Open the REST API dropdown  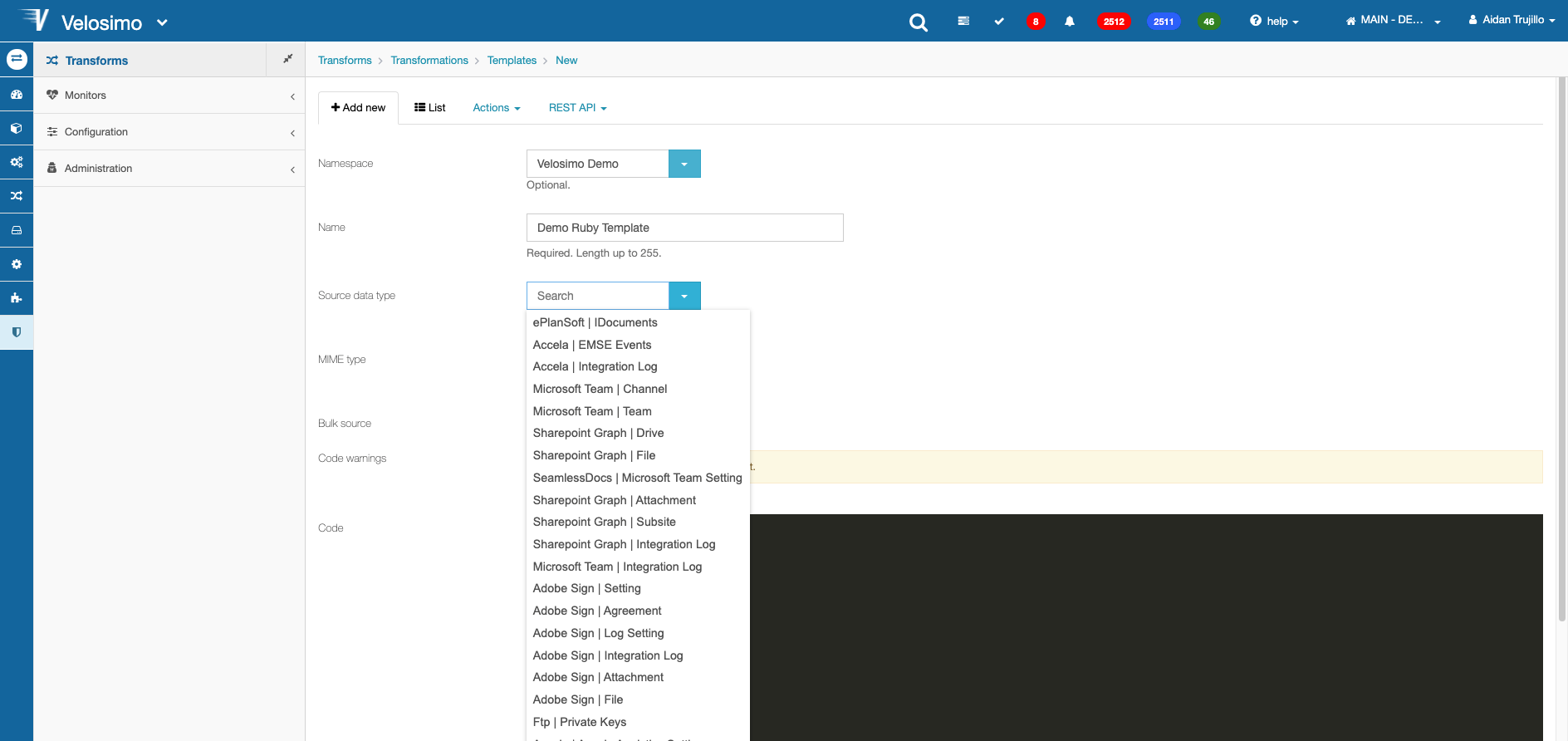coord(577,108)
